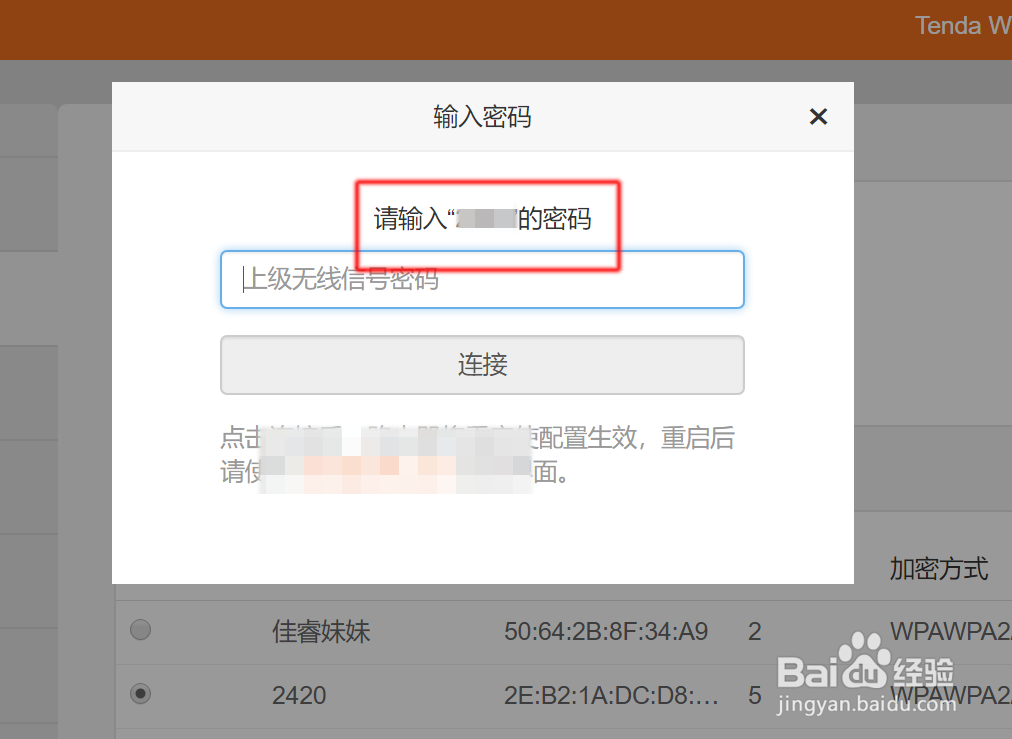The image size is (1012, 739).
Task: Select the radio button for 佳睿妹妹
Action: [140, 629]
